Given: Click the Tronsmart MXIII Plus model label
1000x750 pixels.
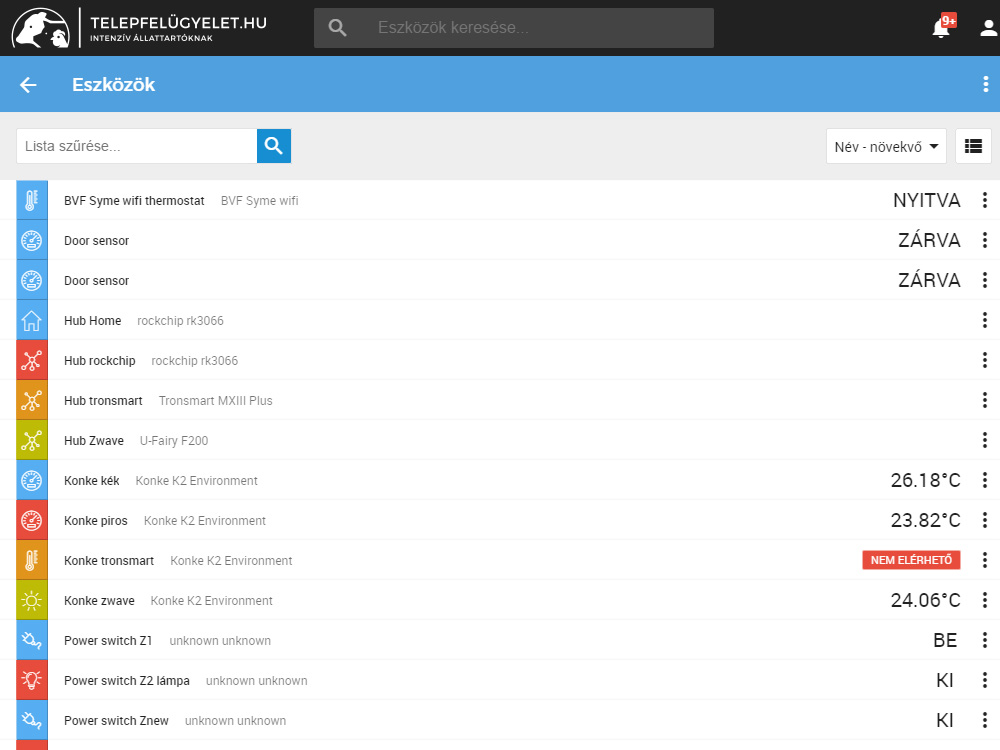Looking at the screenshot, I should click(216, 401).
